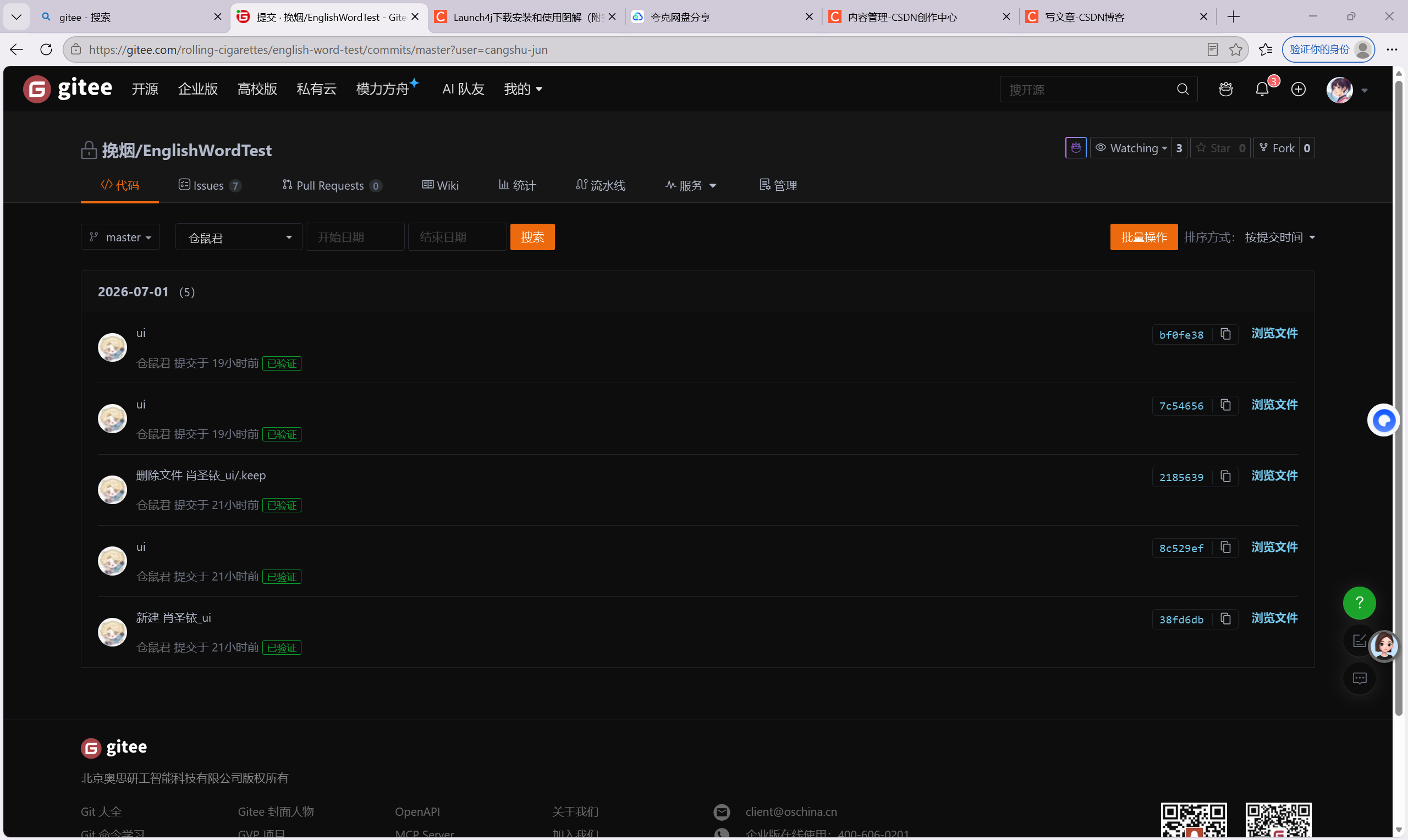The width and height of the screenshot is (1408, 840).
Task: Open commit hash link 7c54656
Action: click(x=1181, y=406)
